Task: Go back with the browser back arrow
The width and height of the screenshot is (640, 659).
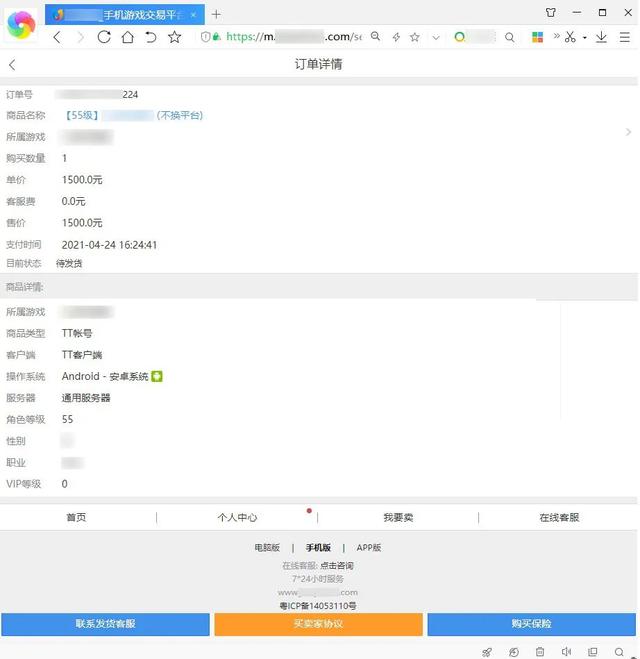Action: point(57,37)
